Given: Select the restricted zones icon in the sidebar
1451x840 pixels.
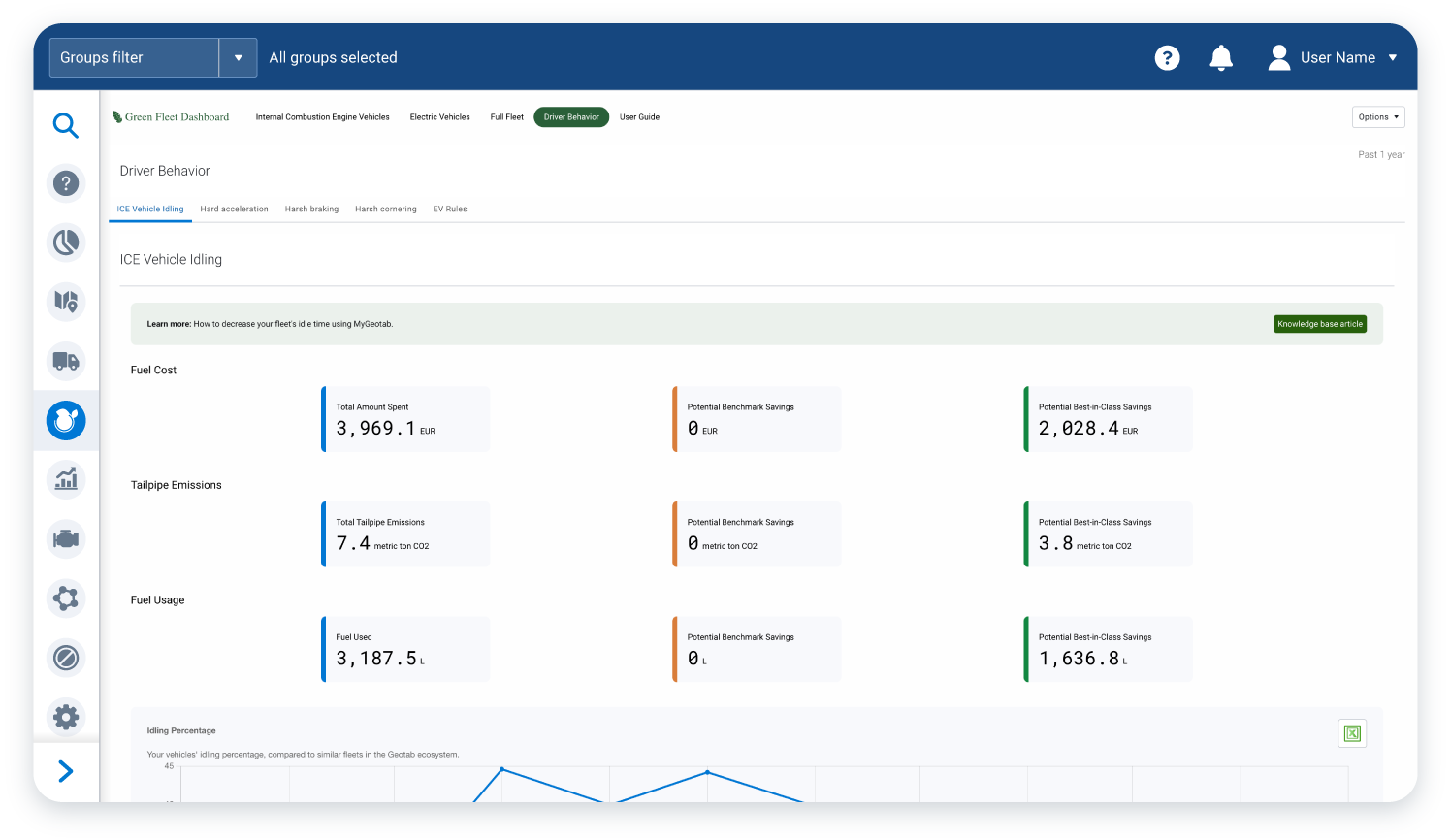Looking at the screenshot, I should (65, 658).
